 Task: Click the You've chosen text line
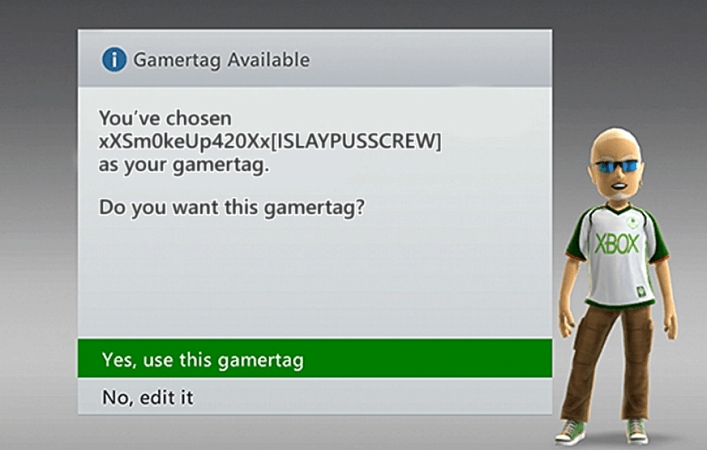[165, 118]
